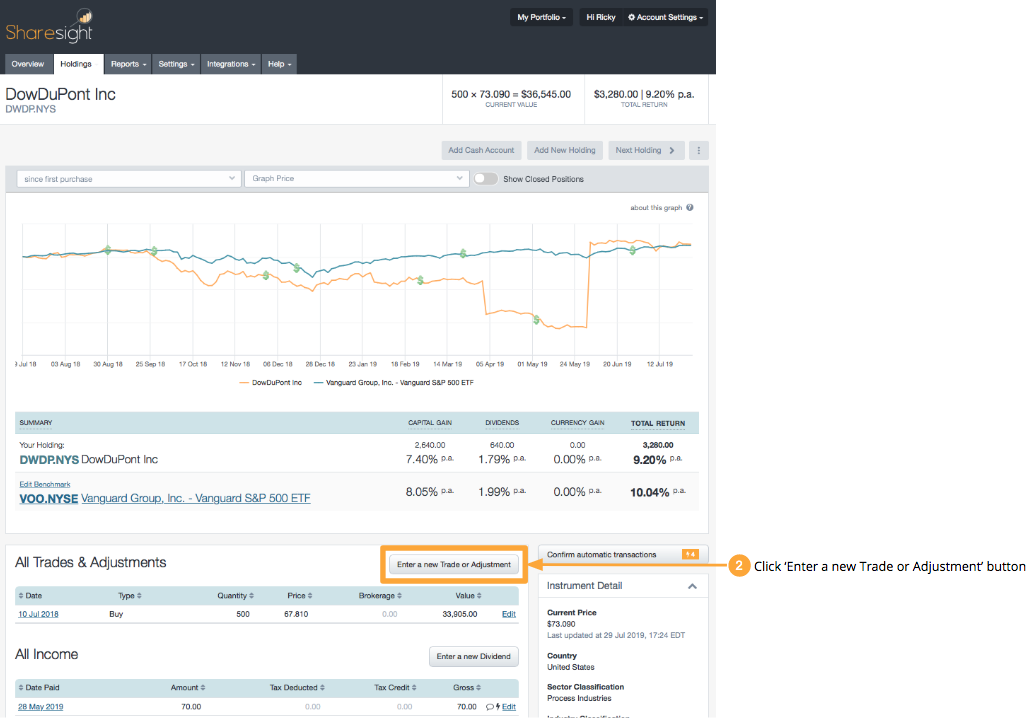
Task: Click 'Enter a new Dividend' button
Action: [x=473, y=656]
